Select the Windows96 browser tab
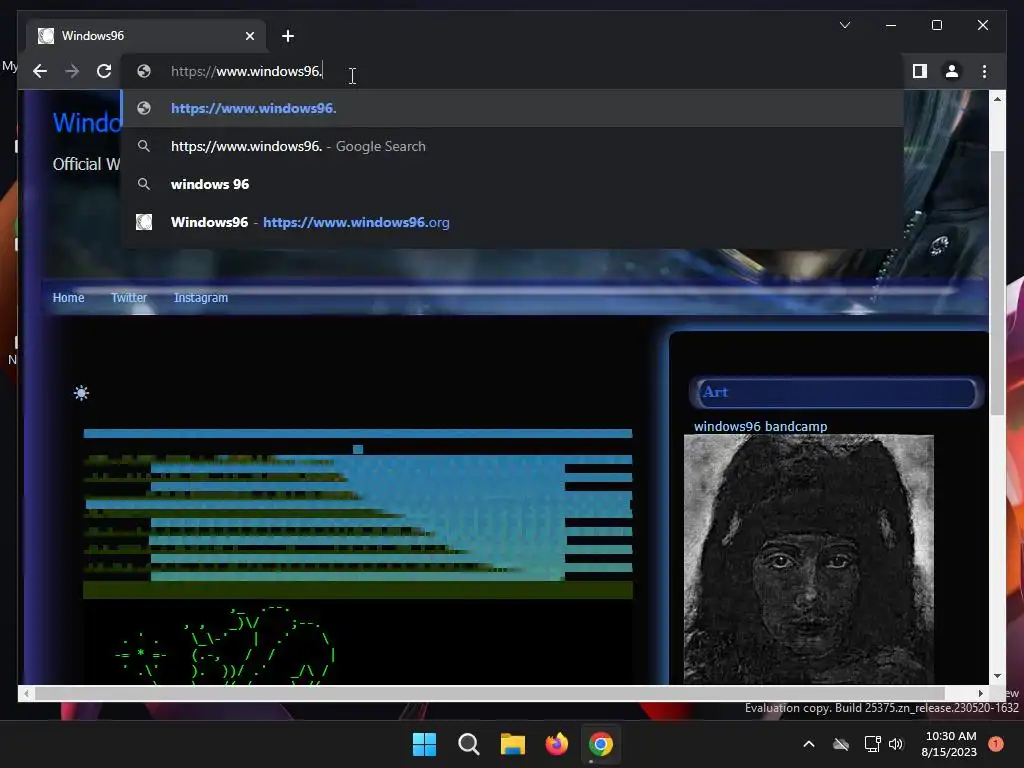Viewport: 1024px width, 768px height. [x=146, y=36]
